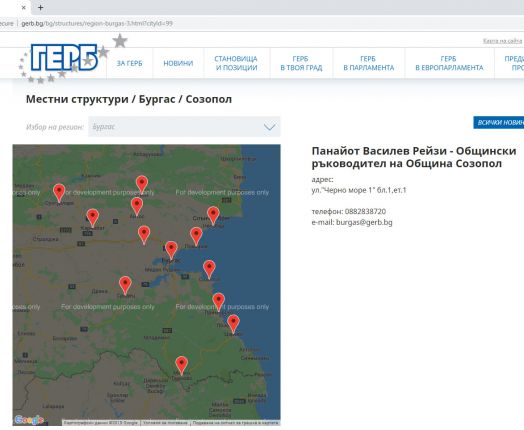Click the ВСИЧКИ НОВИНИ button

499,123
